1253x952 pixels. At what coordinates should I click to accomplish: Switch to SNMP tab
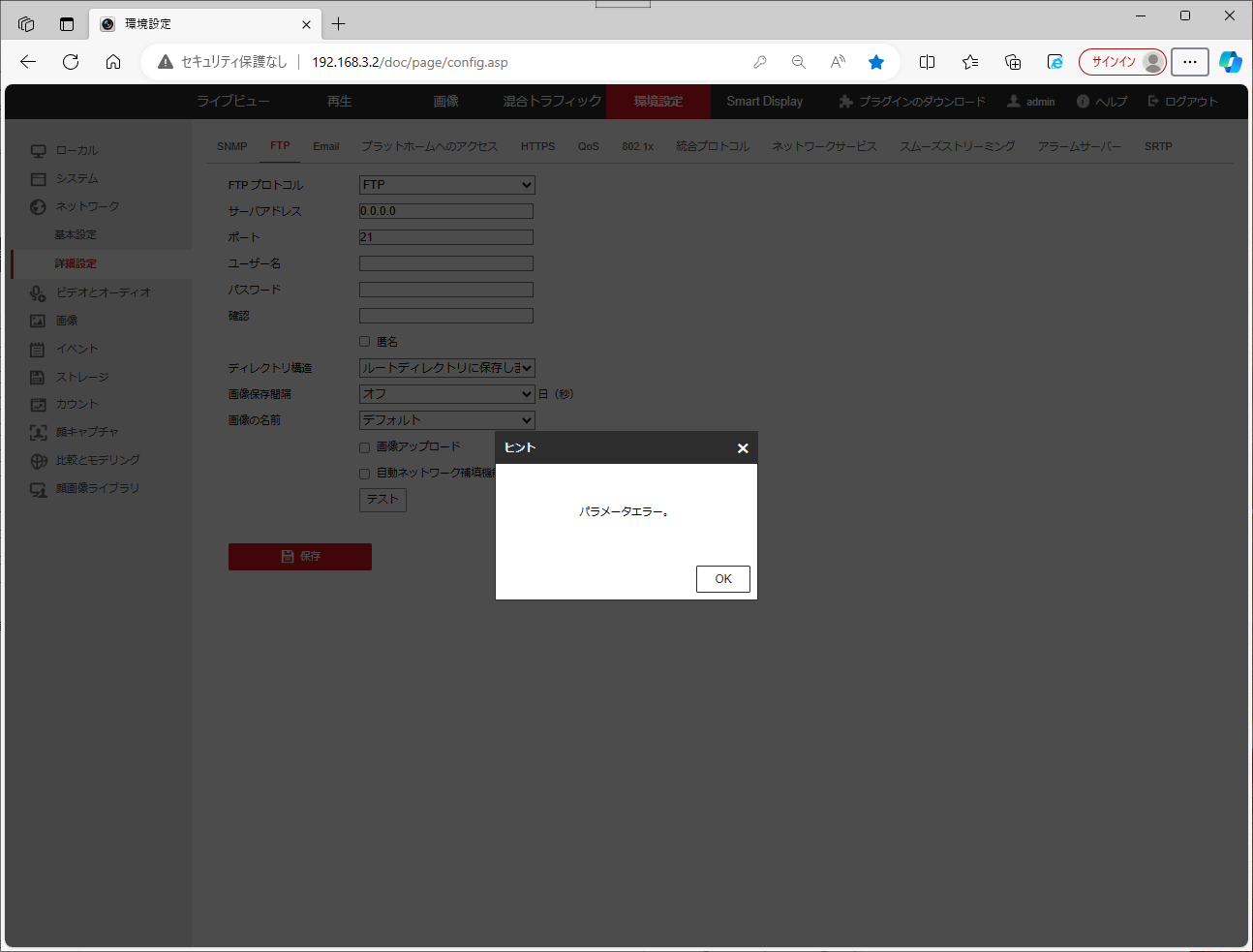click(232, 146)
